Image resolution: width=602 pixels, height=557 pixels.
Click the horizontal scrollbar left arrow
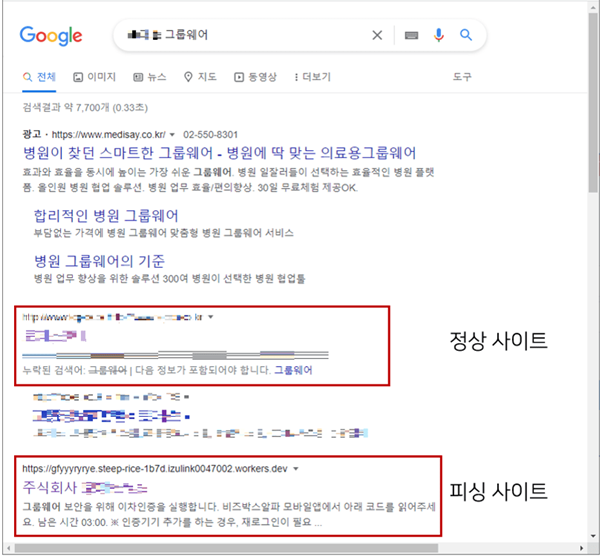(8, 548)
